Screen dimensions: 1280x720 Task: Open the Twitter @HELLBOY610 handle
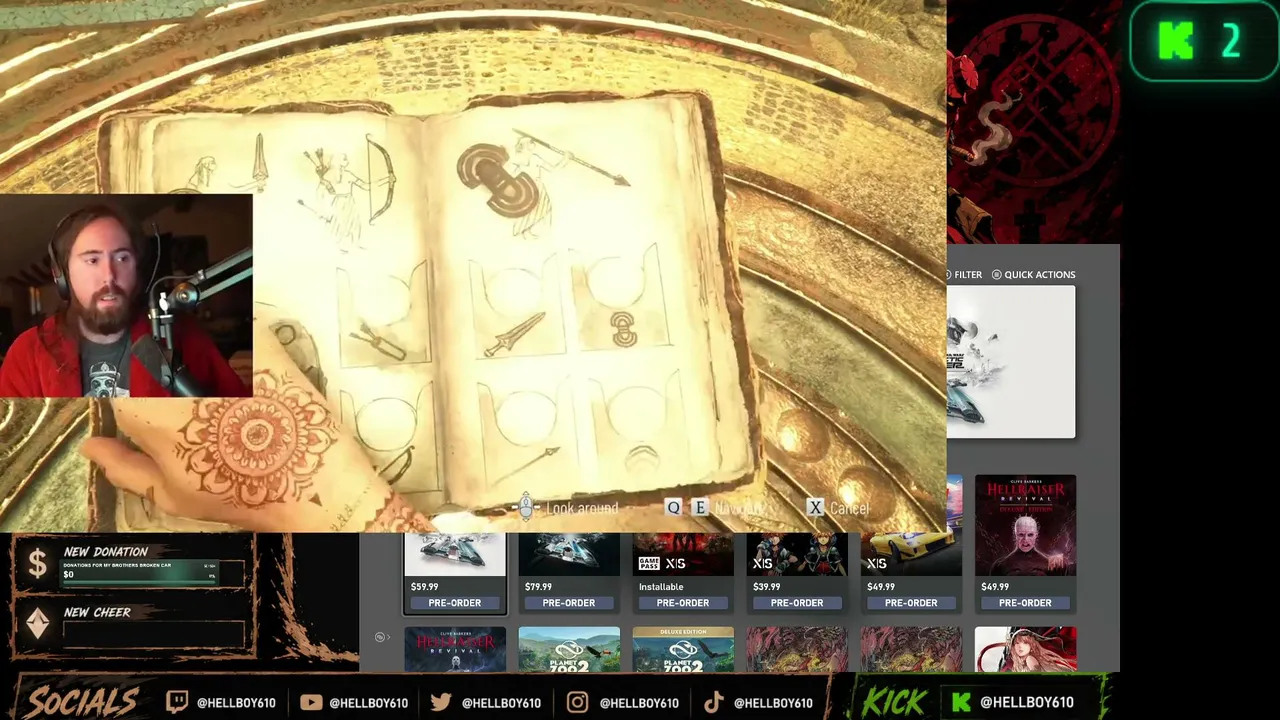(501, 703)
